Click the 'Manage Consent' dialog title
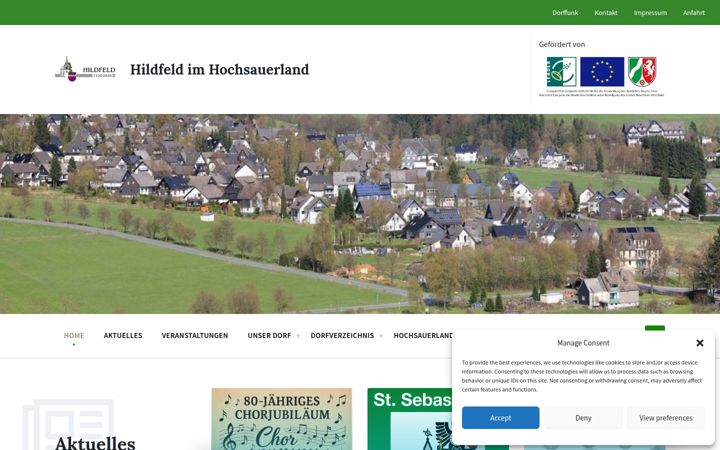The image size is (720, 450). [x=583, y=343]
